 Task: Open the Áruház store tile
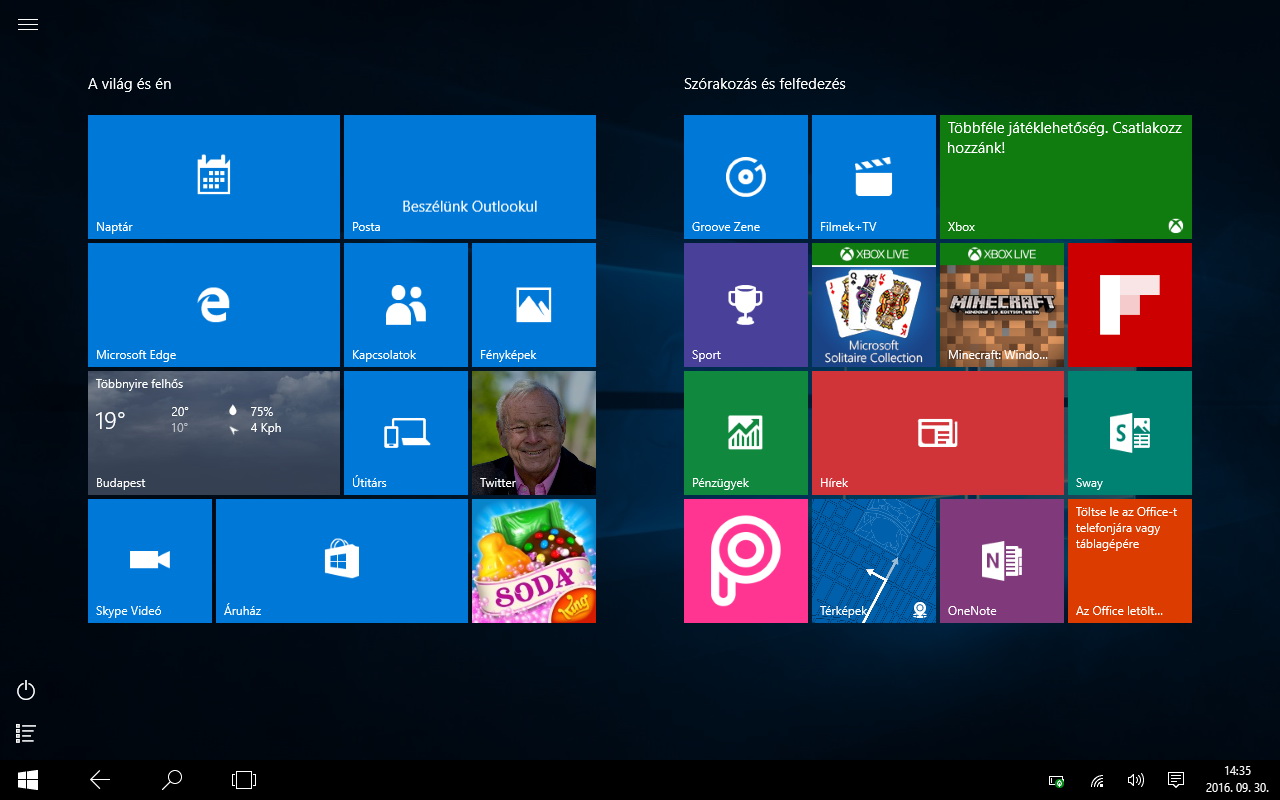(342, 561)
